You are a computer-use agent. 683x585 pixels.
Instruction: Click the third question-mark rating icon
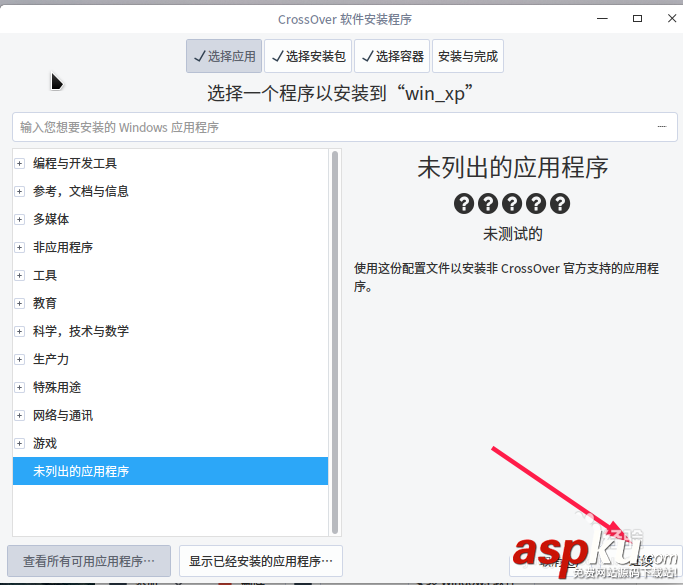click(512, 203)
